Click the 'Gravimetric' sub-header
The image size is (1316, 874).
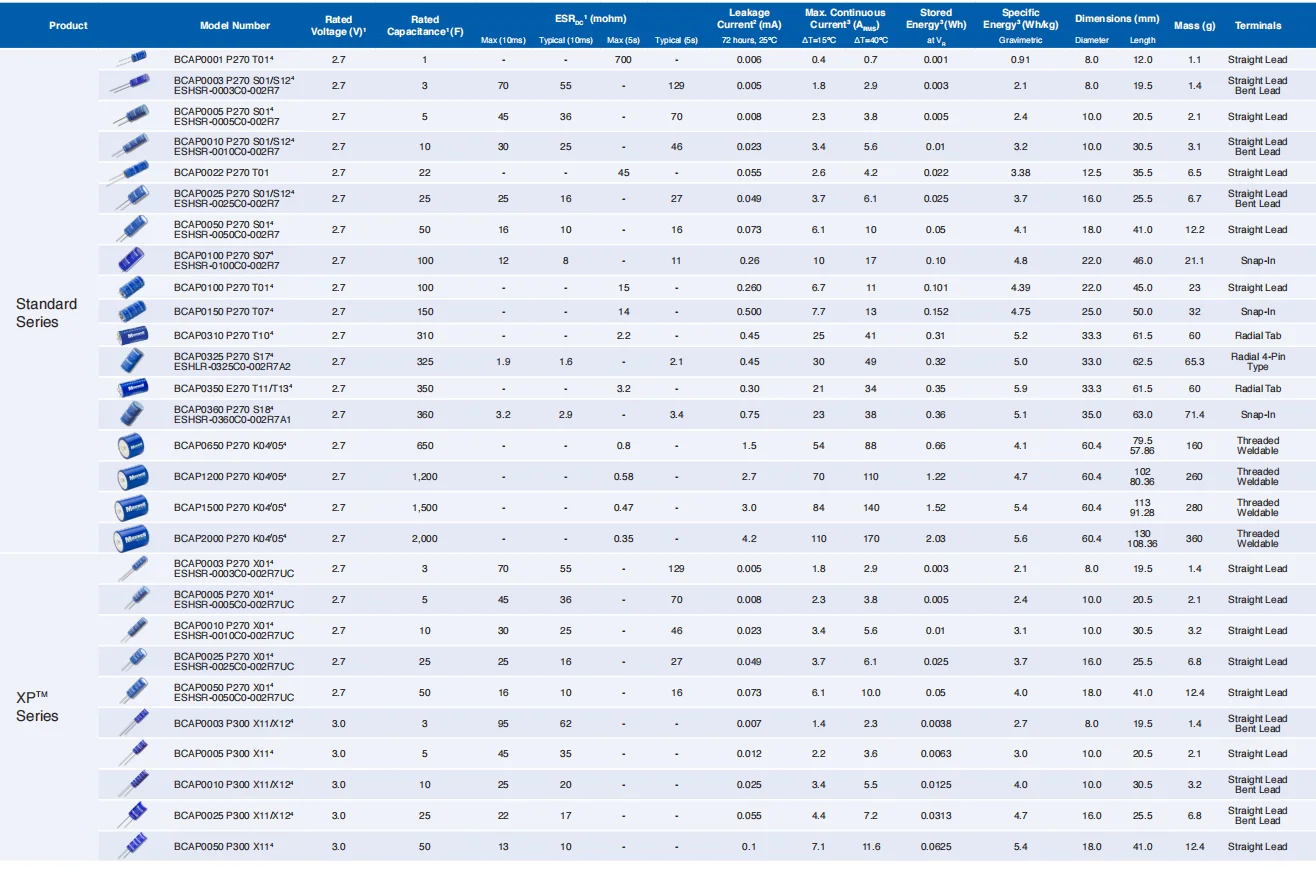click(x=1020, y=41)
